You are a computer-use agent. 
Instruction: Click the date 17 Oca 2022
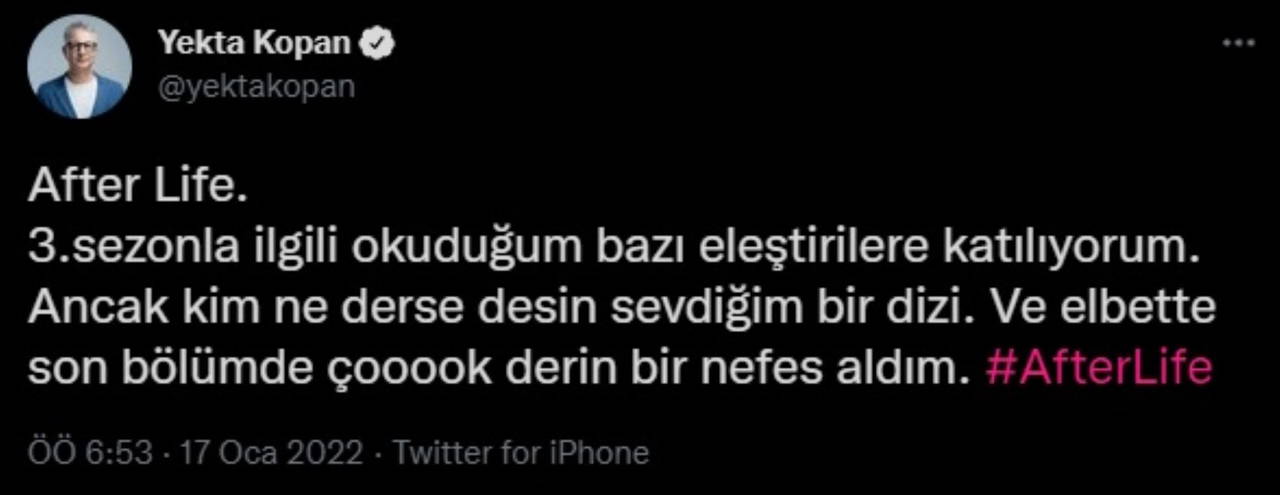tap(270, 453)
